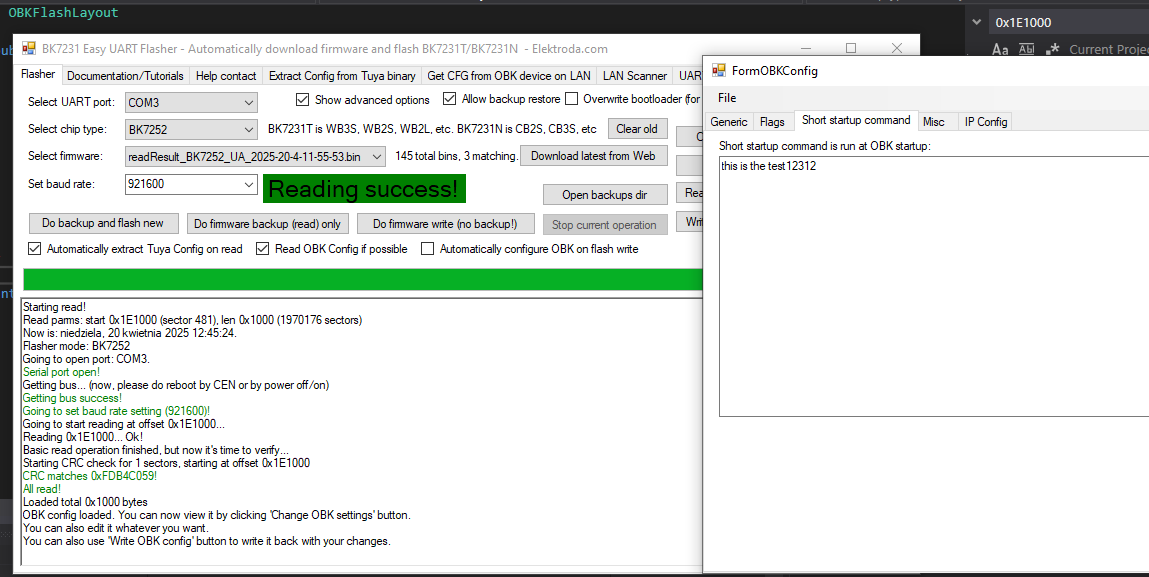Collapse the search box chevron next to 0x1E1000
The image size is (1149, 577).
coord(976,23)
